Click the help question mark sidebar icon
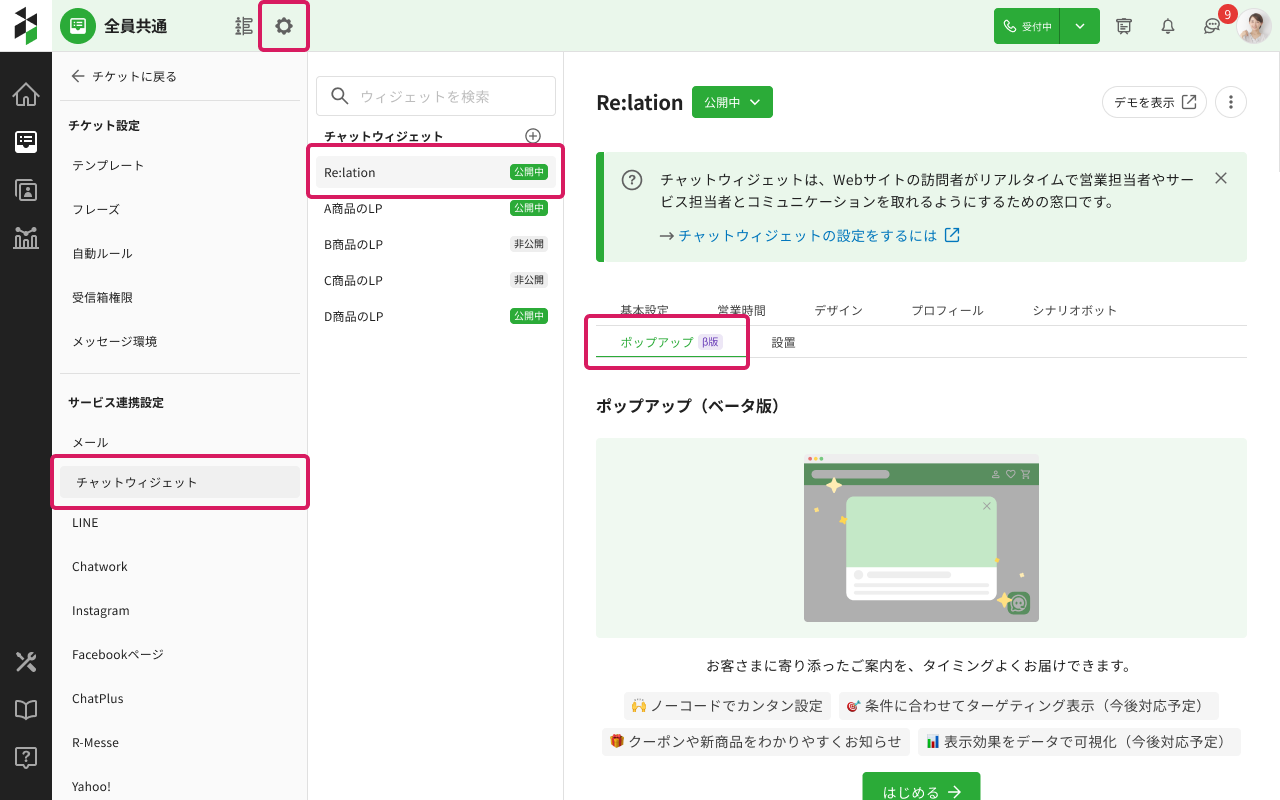The height and width of the screenshot is (800, 1280). click(26, 757)
